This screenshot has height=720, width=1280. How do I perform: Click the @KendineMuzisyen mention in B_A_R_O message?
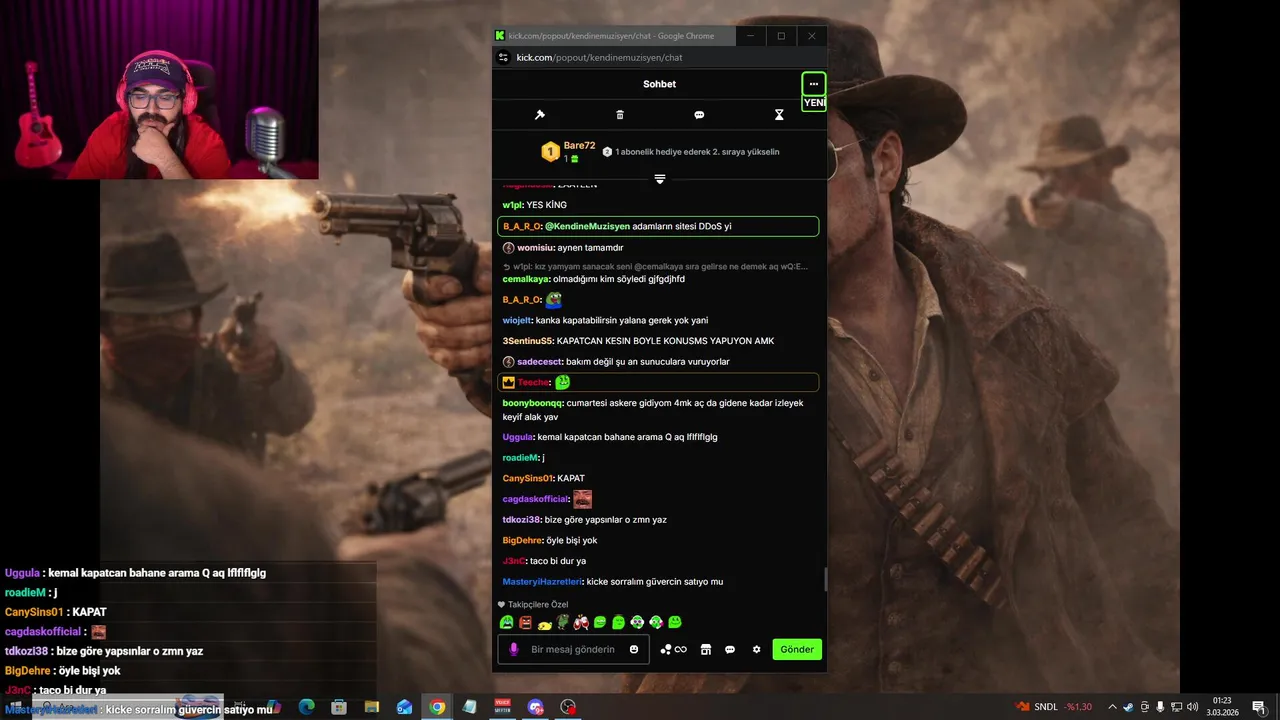587,226
